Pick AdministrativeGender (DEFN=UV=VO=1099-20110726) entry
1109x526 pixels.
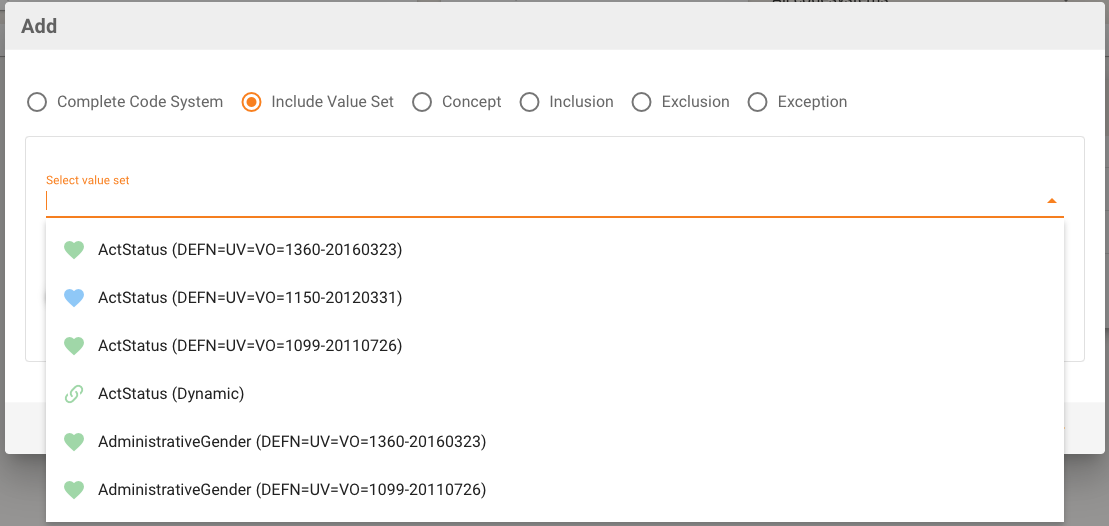(292, 490)
